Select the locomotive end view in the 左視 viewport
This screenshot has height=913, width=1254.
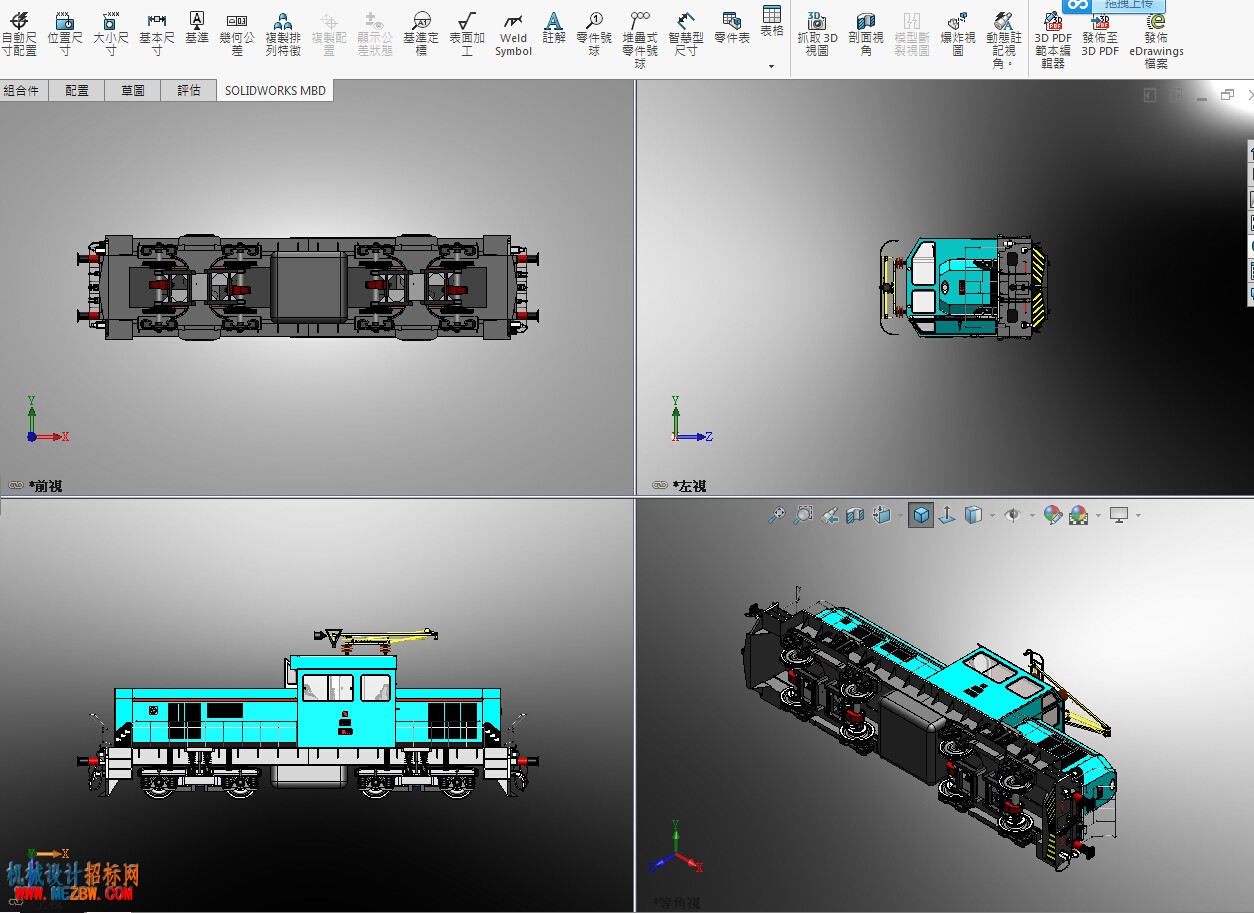(963, 286)
